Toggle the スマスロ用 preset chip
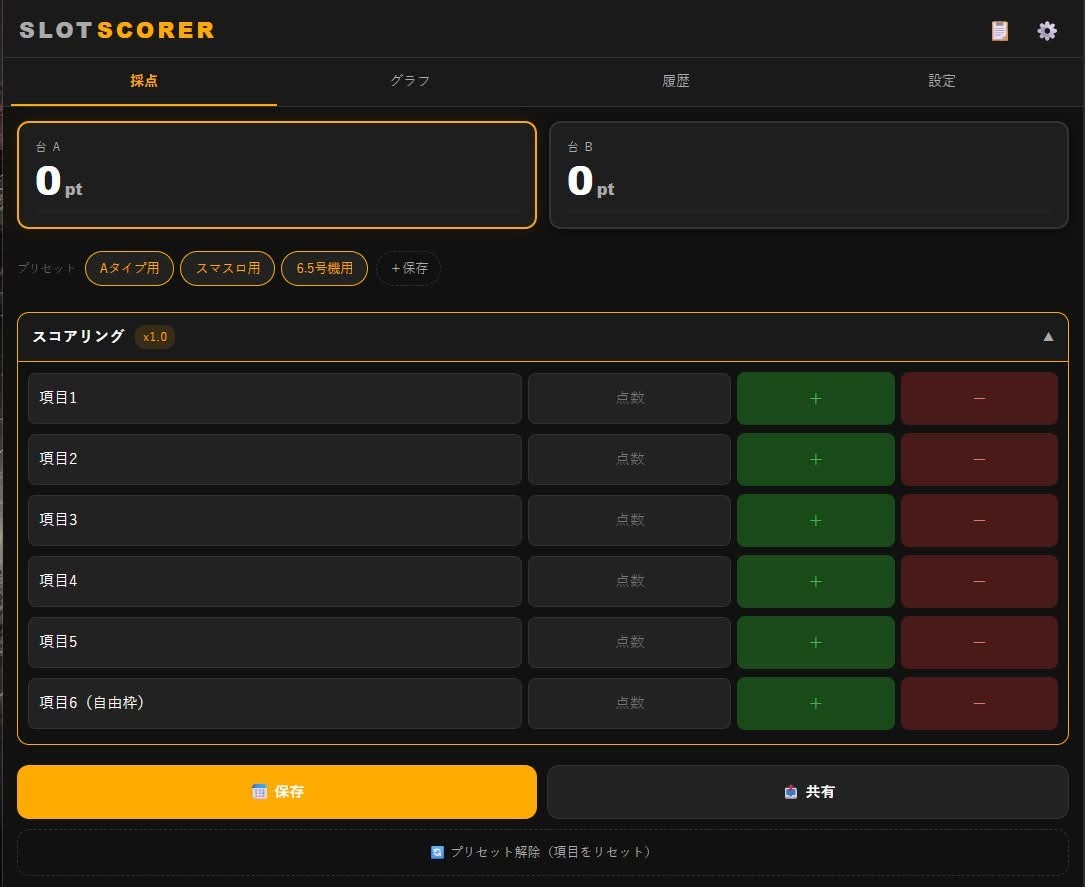Image resolution: width=1085 pixels, height=887 pixels. (228, 268)
